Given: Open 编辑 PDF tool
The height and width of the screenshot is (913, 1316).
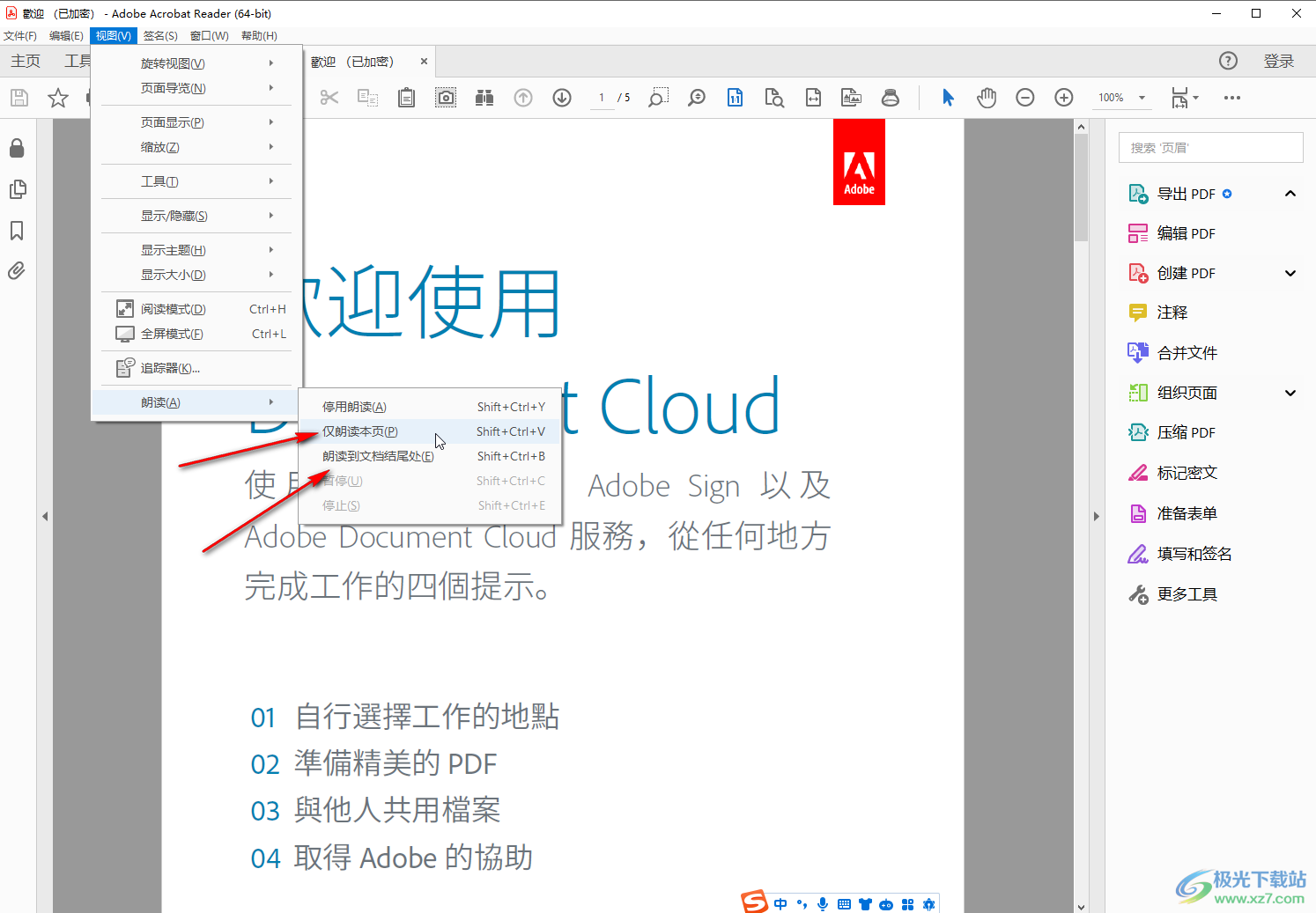Looking at the screenshot, I should (1172, 233).
